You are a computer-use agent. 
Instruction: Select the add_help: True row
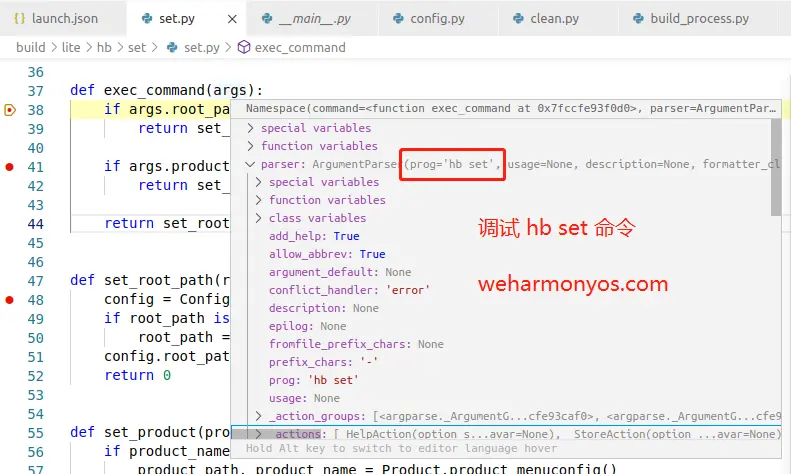pyautogui.click(x=314, y=236)
